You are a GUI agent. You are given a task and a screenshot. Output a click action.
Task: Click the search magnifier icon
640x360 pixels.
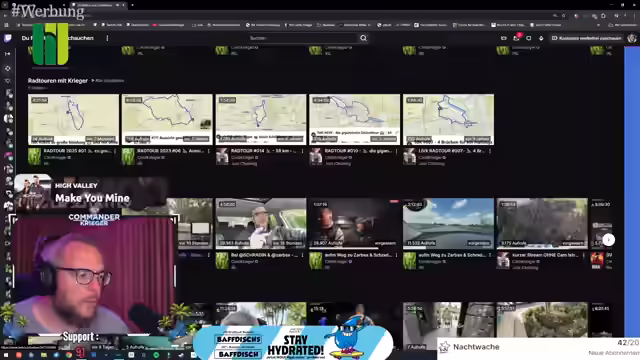(x=363, y=38)
